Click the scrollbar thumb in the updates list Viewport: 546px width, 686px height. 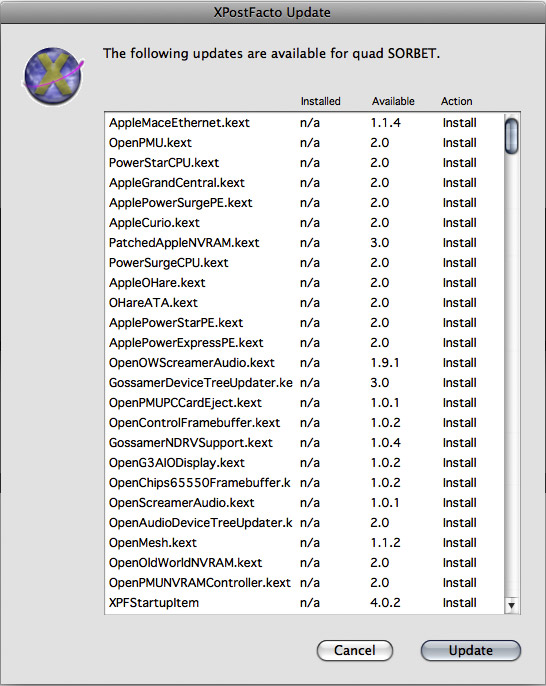point(511,136)
